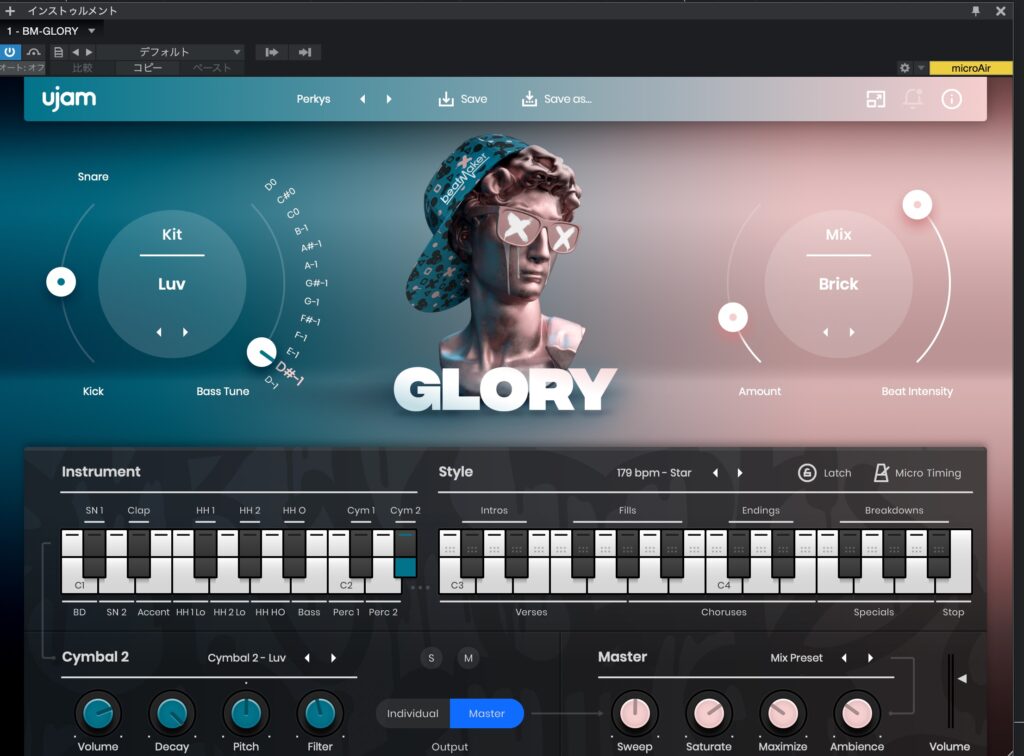Open the Style 179 bpm - Star selector

[x=654, y=473]
